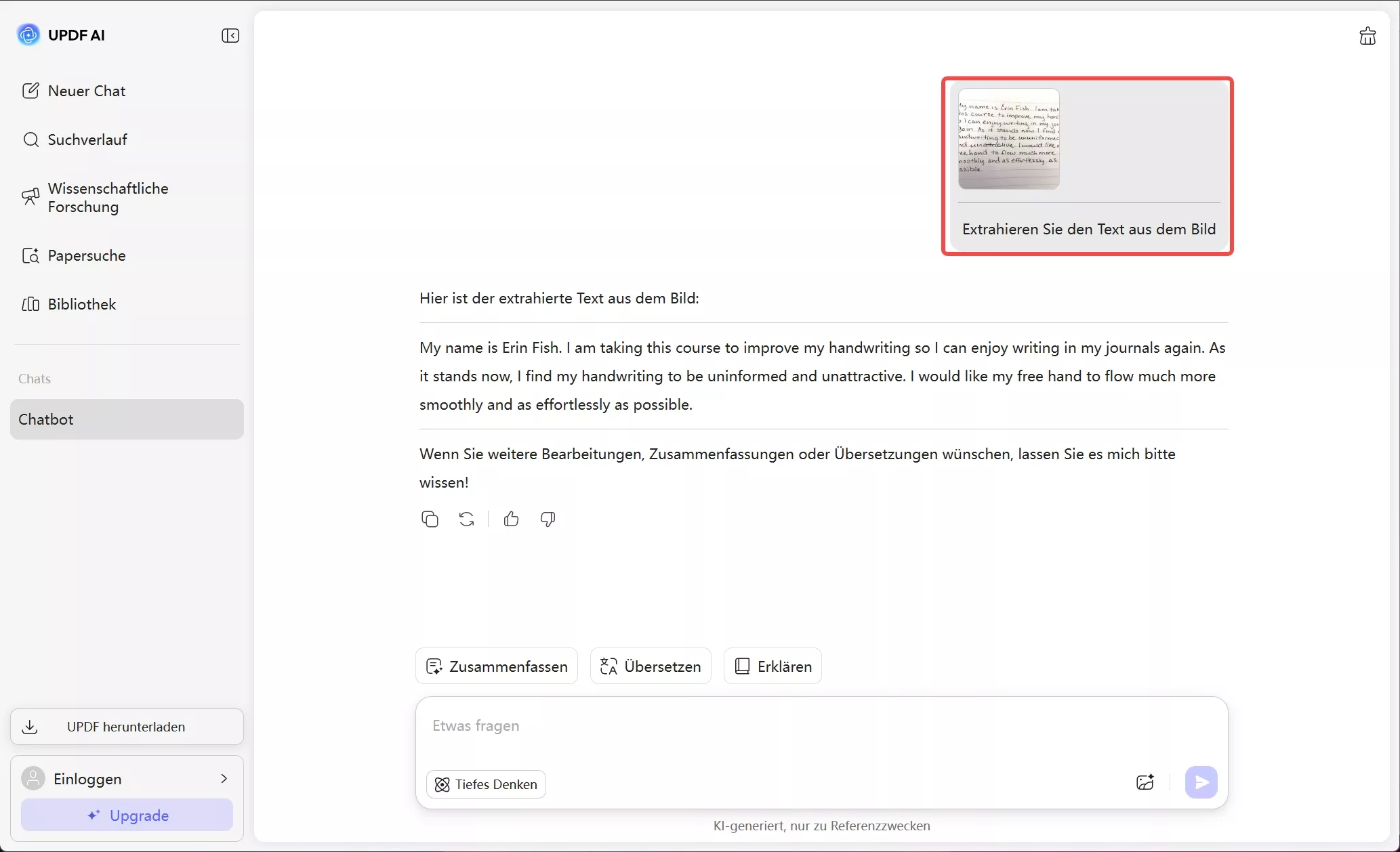Give the response a thumbs up
The width and height of the screenshot is (1400, 852).
tap(511, 519)
